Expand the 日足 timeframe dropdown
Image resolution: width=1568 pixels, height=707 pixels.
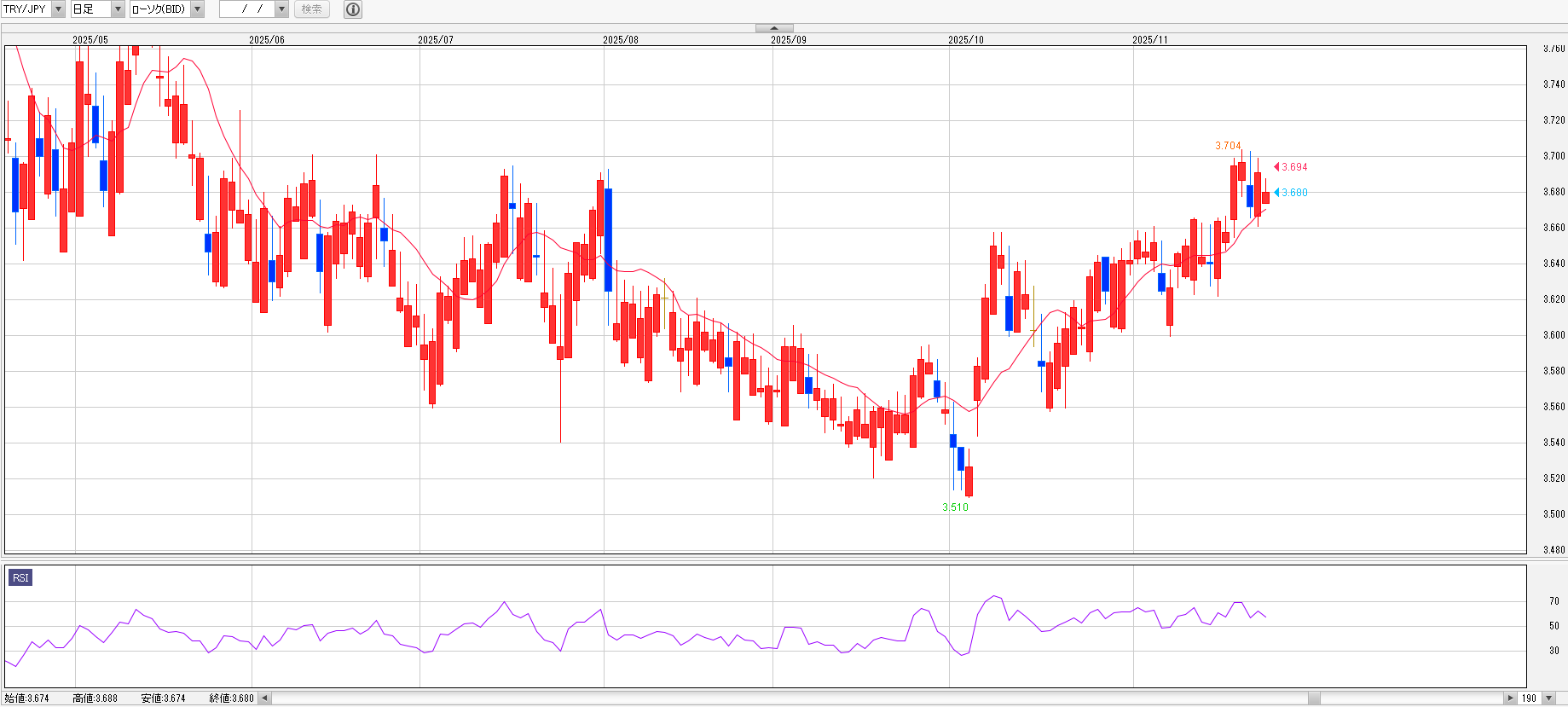click(118, 9)
